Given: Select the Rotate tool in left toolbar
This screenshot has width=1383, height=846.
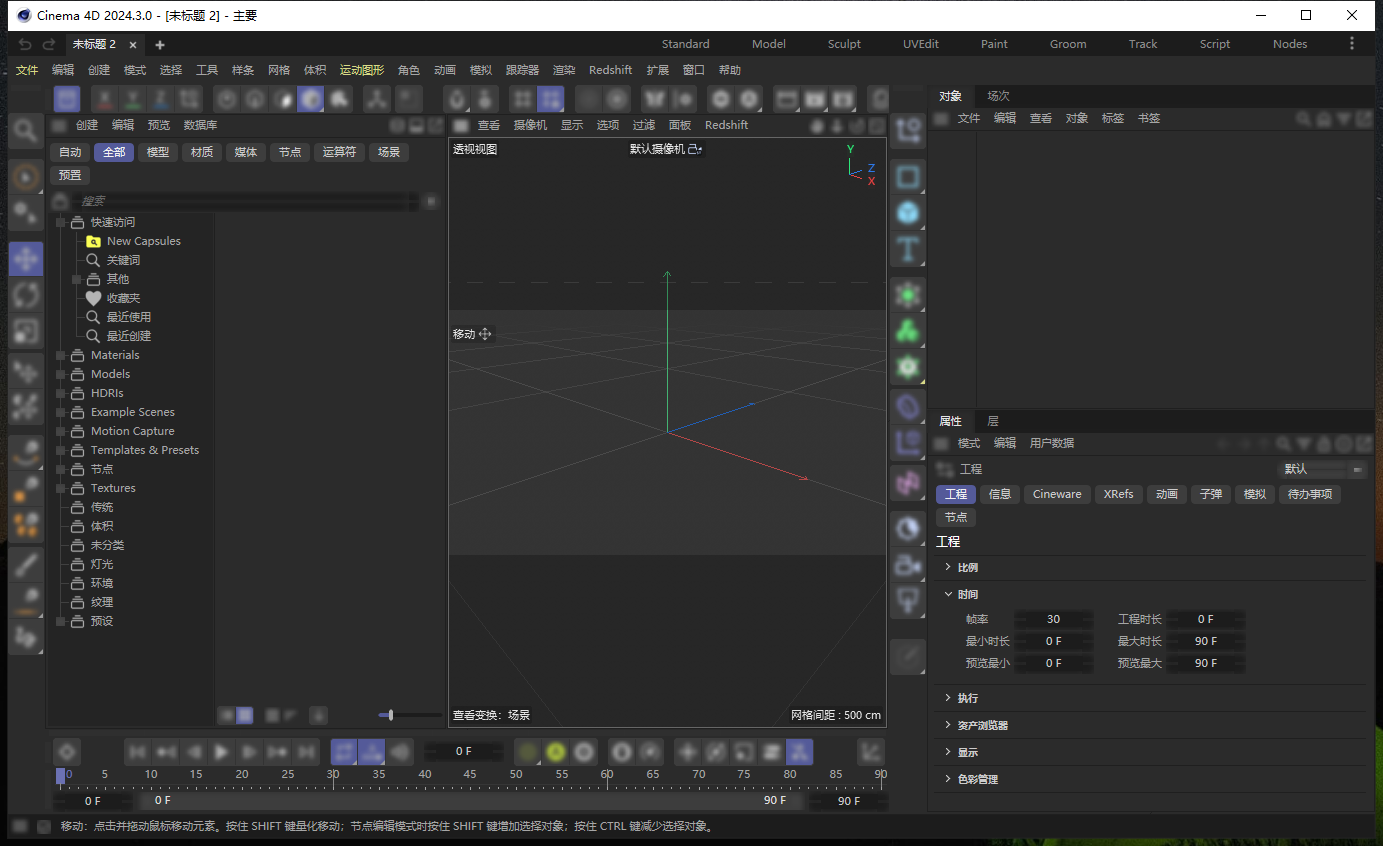Looking at the screenshot, I should click(26, 294).
